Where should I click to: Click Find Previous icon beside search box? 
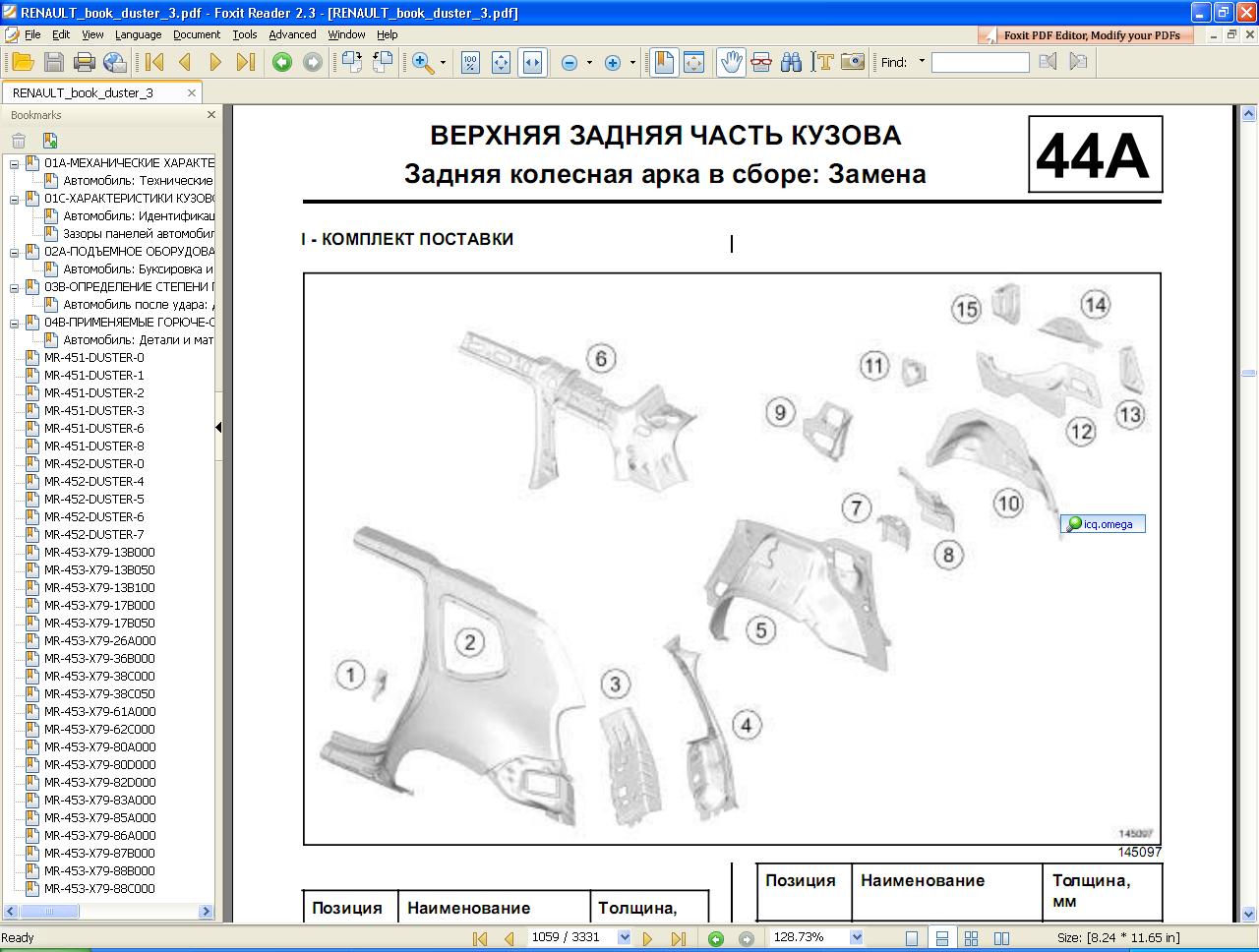click(x=1049, y=62)
